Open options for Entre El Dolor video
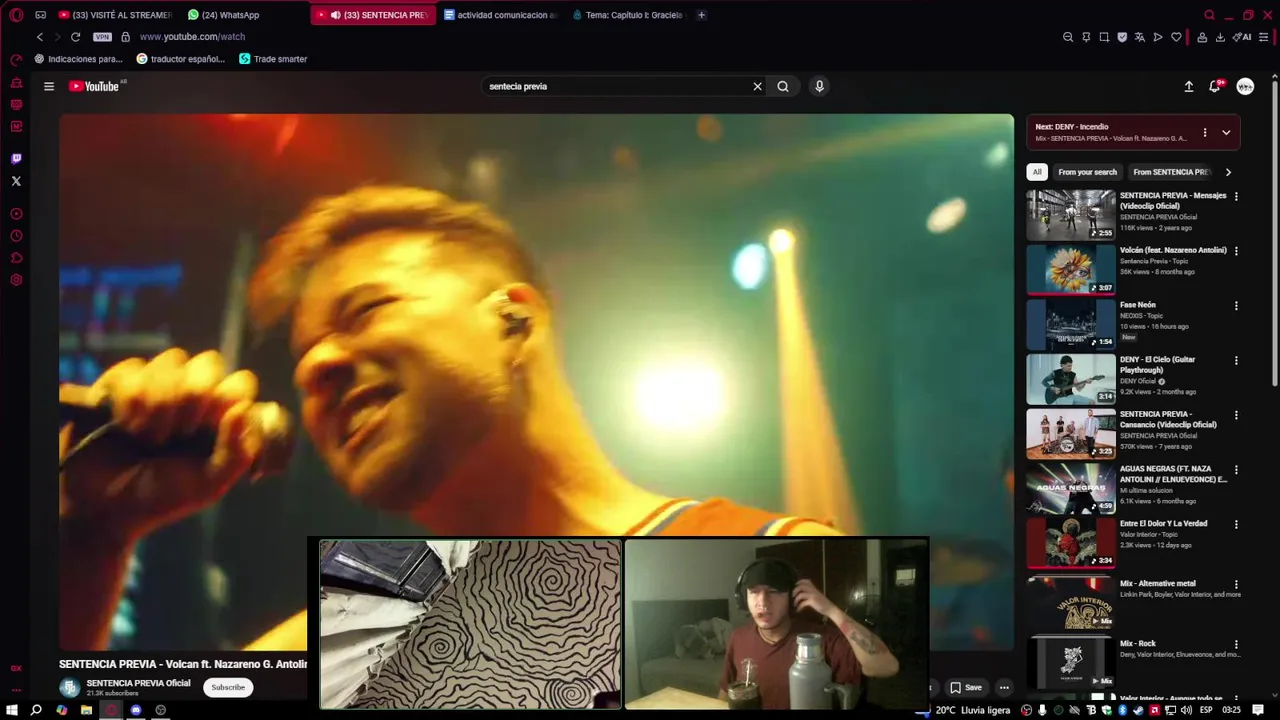The height and width of the screenshot is (720, 1280). 1236,525
